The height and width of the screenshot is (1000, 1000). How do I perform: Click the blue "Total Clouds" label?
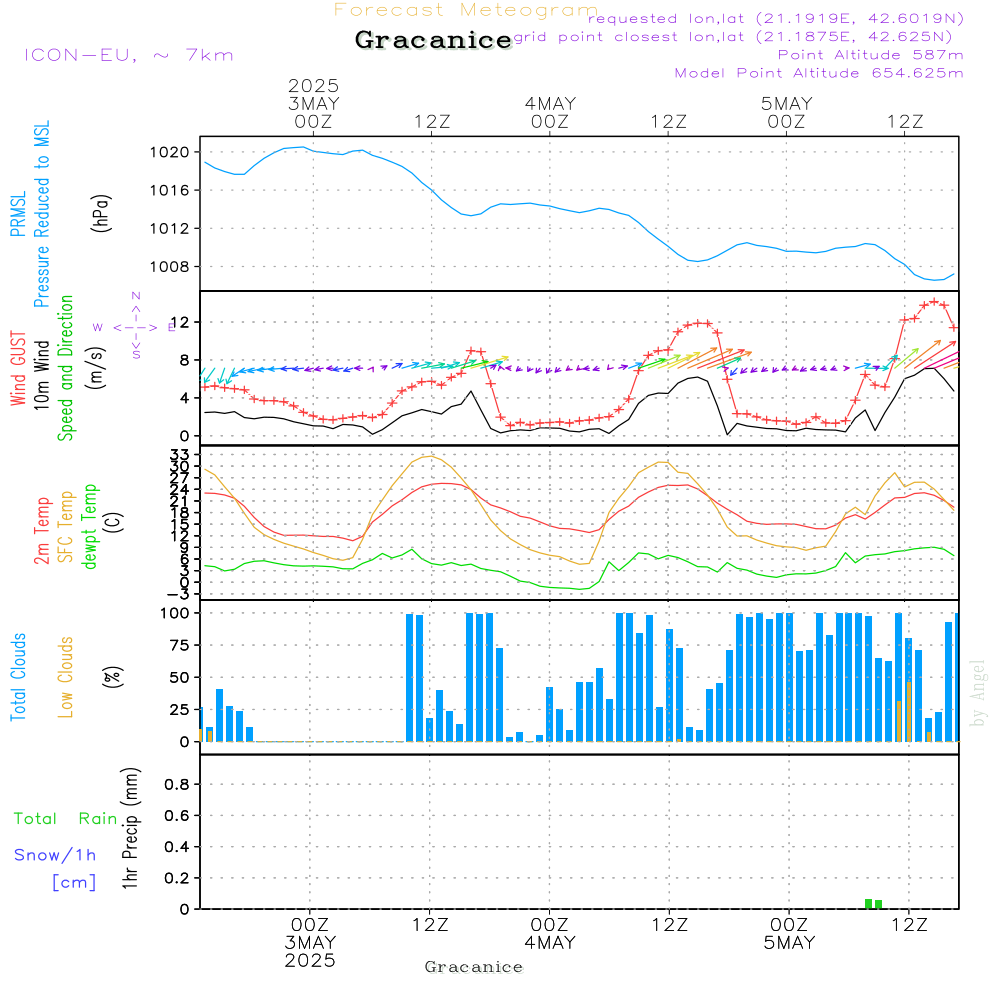[18, 677]
